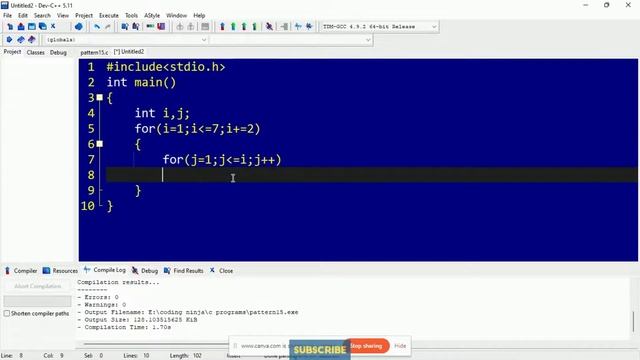Click the Stop Execution toolbar icon
Screen dimensions: 640x360
(284, 27)
